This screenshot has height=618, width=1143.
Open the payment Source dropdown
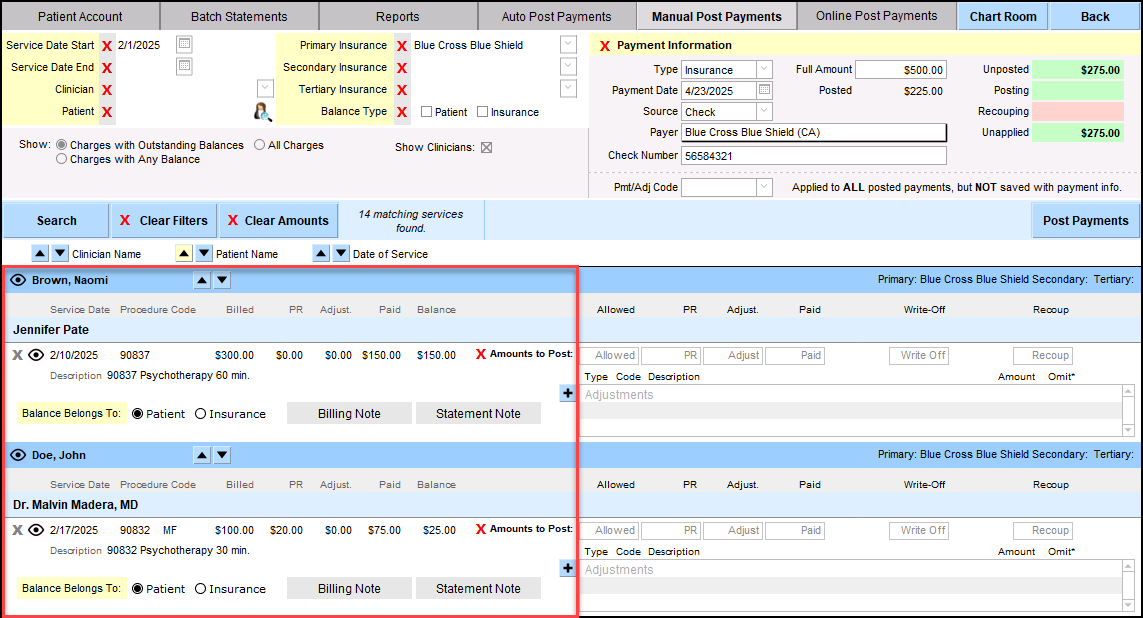pyautogui.click(x=764, y=111)
